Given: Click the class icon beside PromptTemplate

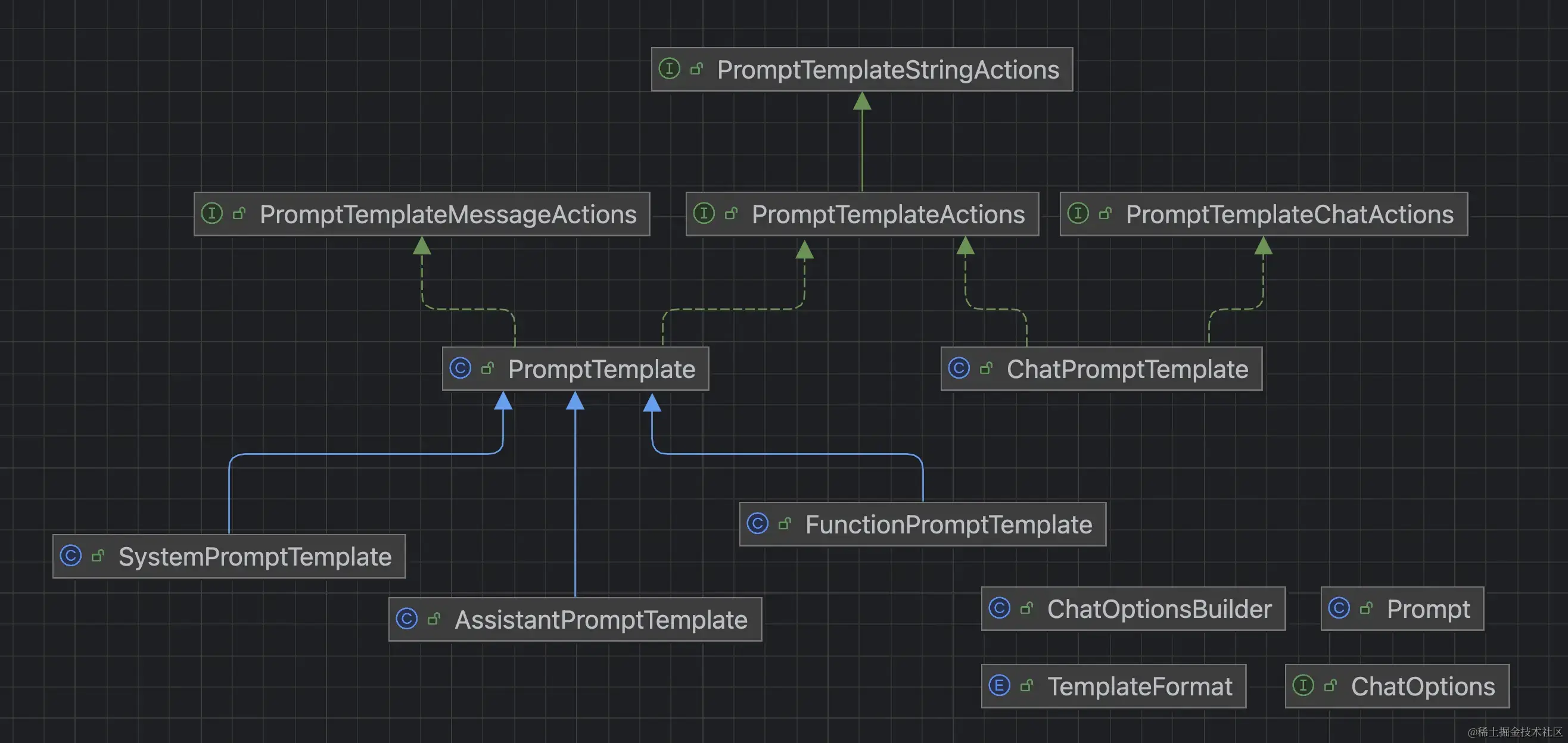Looking at the screenshot, I should [x=460, y=367].
